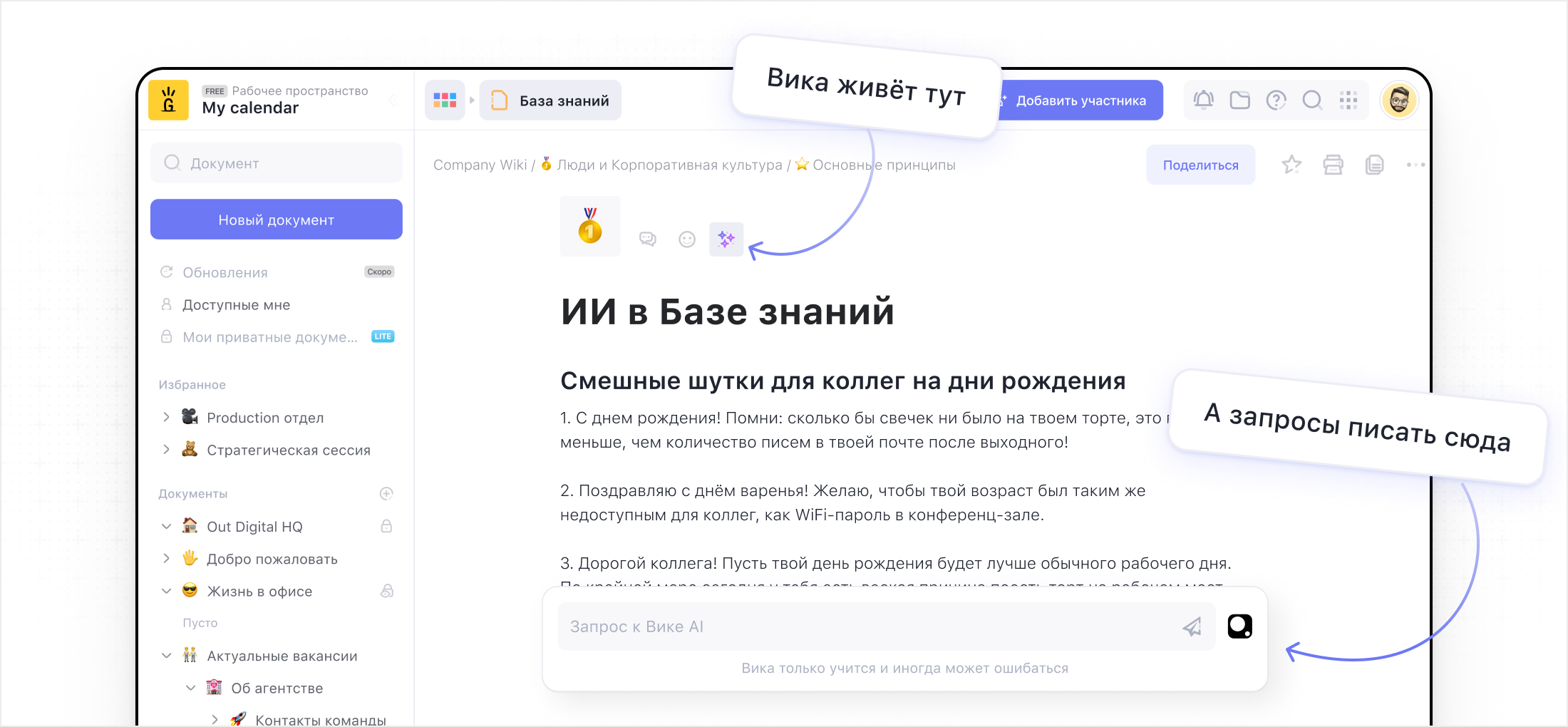Click the emoji reaction smiley icon

[x=687, y=239]
